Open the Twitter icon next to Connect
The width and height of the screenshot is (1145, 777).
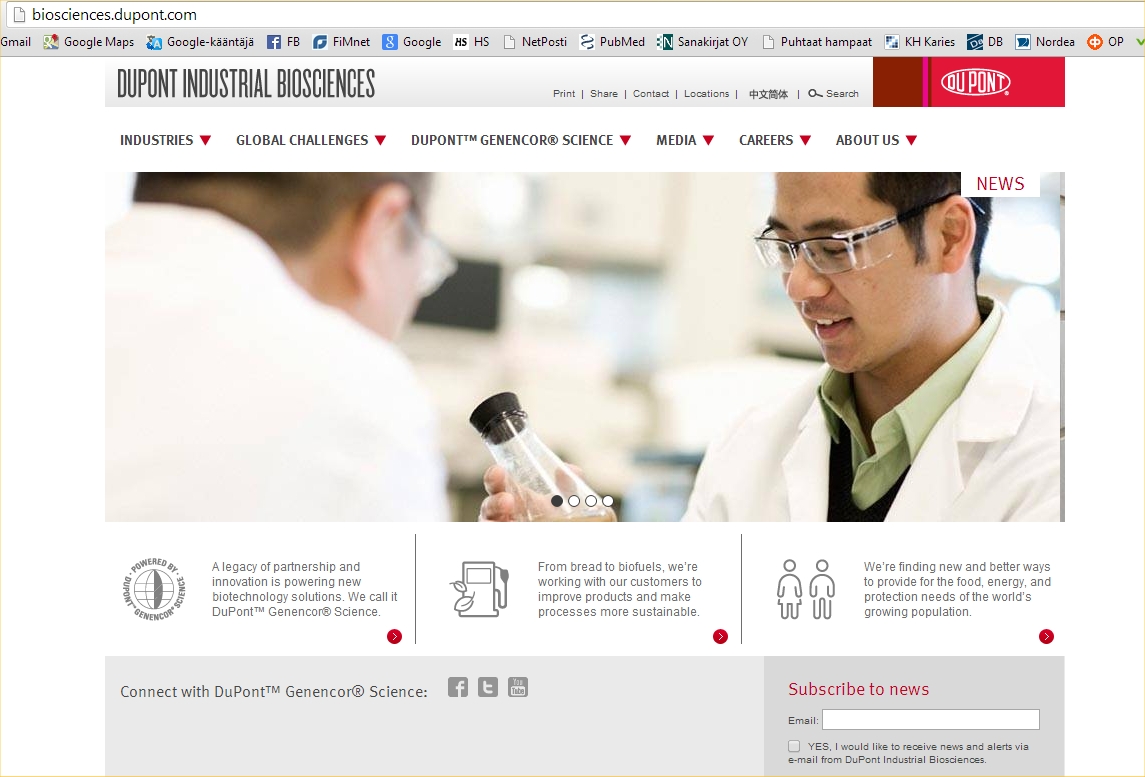(x=488, y=687)
